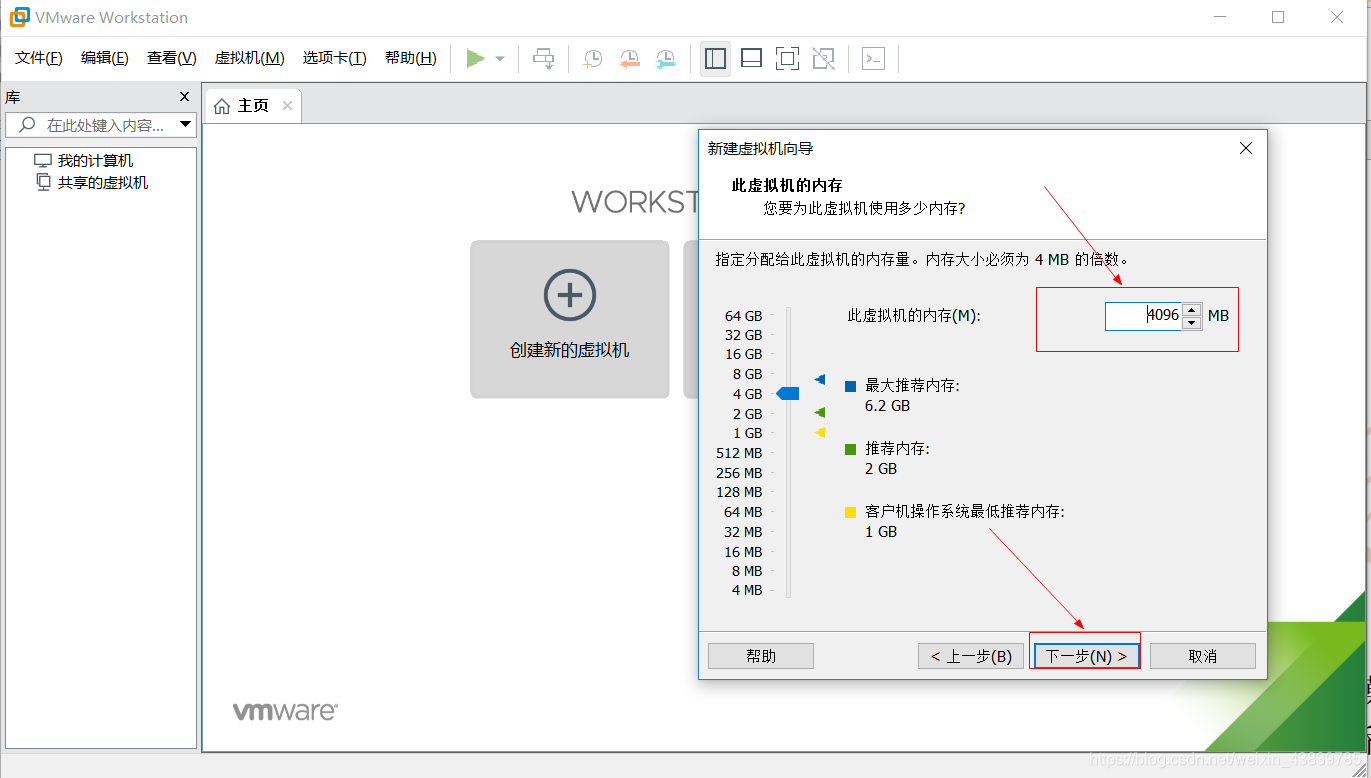Show the thumbnail bar

coord(751,58)
